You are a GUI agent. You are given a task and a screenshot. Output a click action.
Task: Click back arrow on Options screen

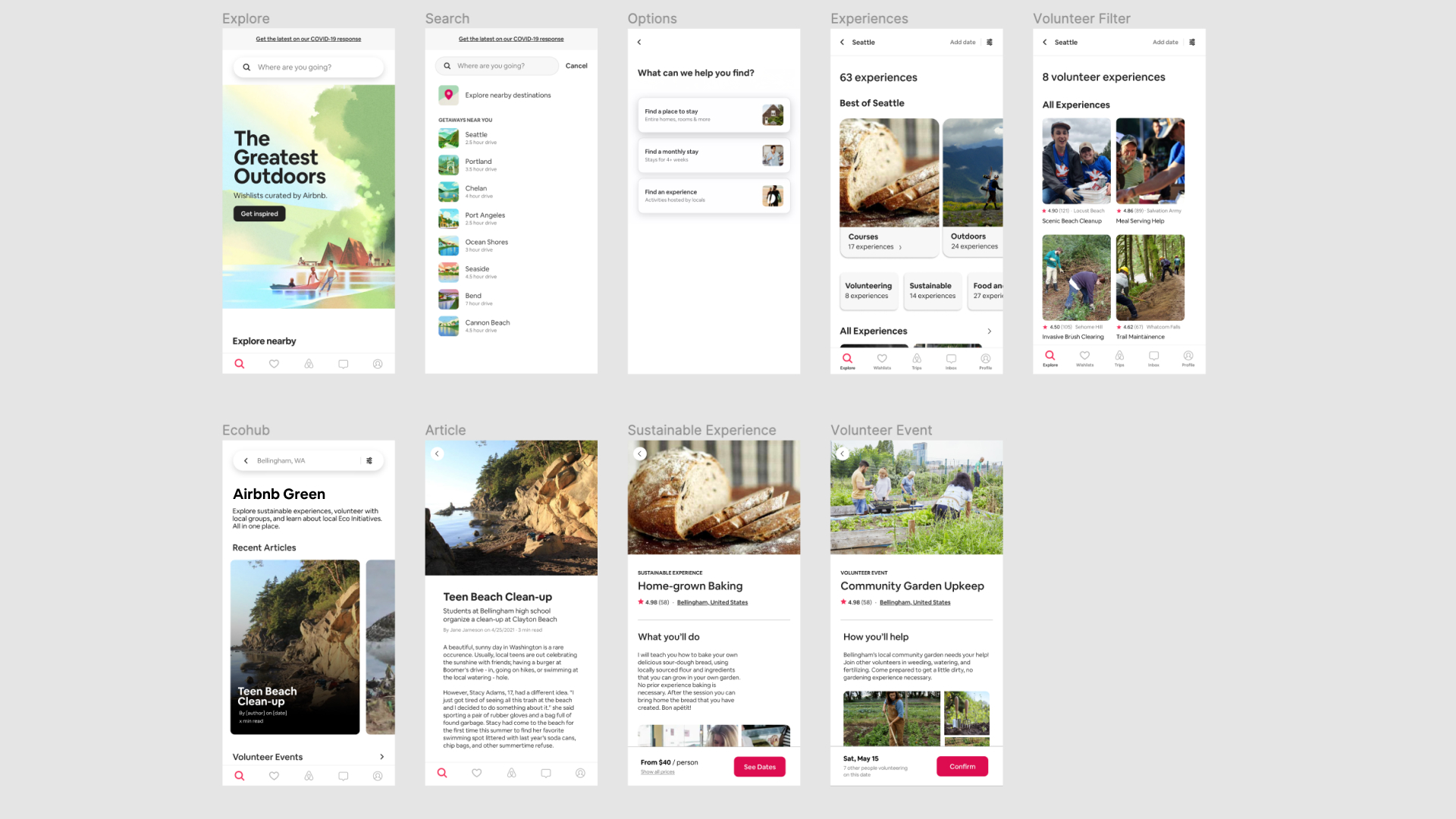point(639,42)
